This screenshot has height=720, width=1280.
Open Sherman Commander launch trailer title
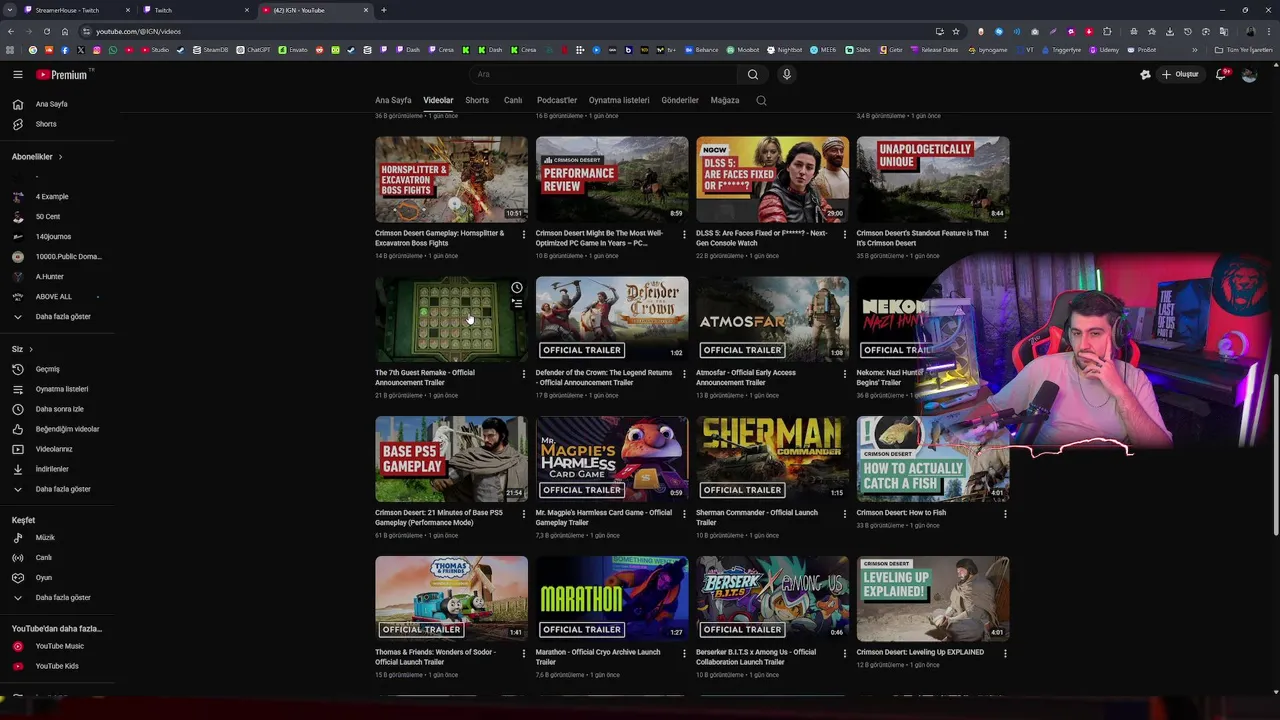(x=757, y=517)
